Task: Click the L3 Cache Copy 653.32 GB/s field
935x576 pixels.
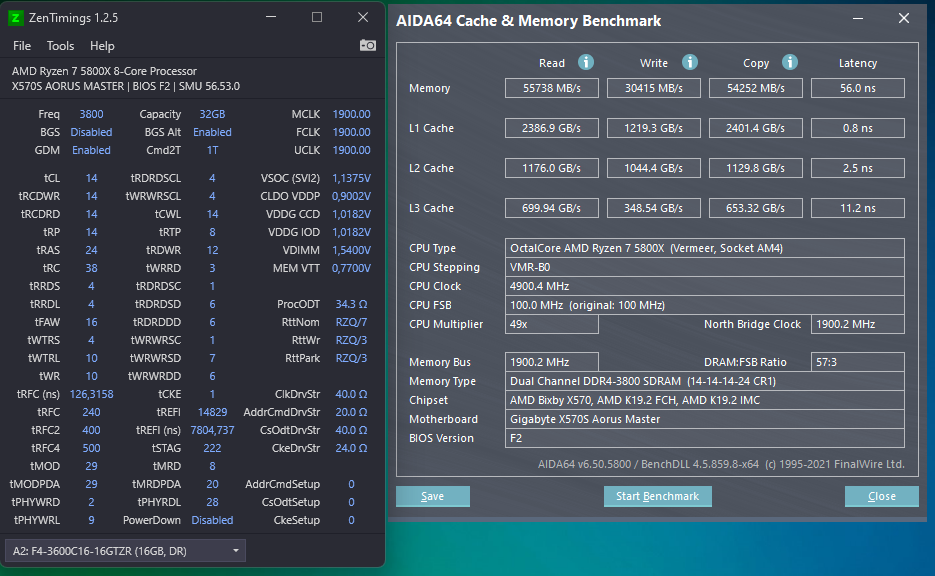Action: pos(756,208)
